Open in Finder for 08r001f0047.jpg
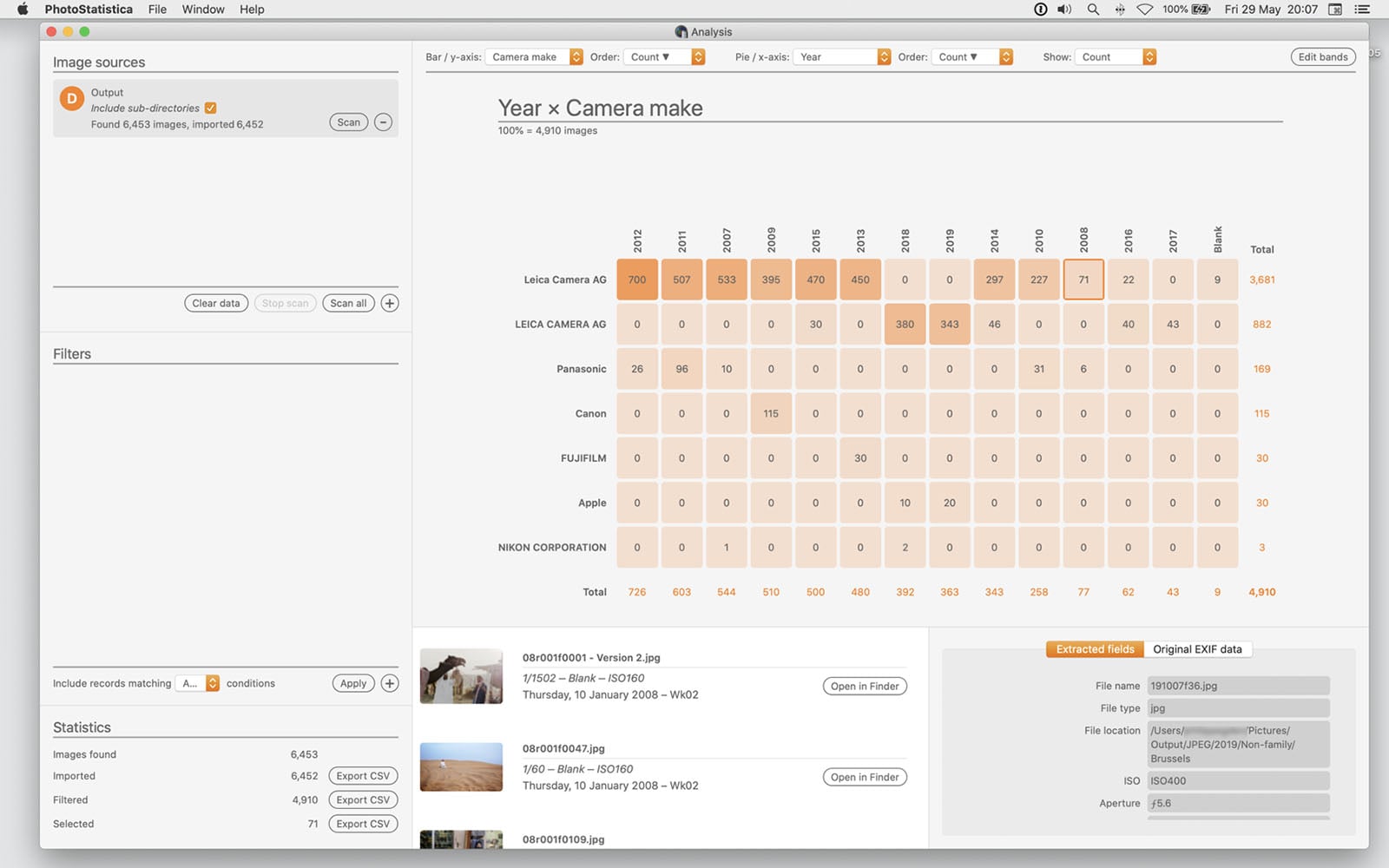 865,778
